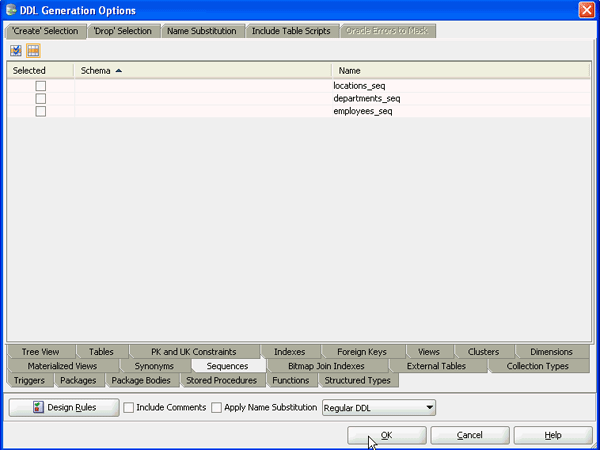Click the Name column header
600x450 pixels.
click(461, 71)
